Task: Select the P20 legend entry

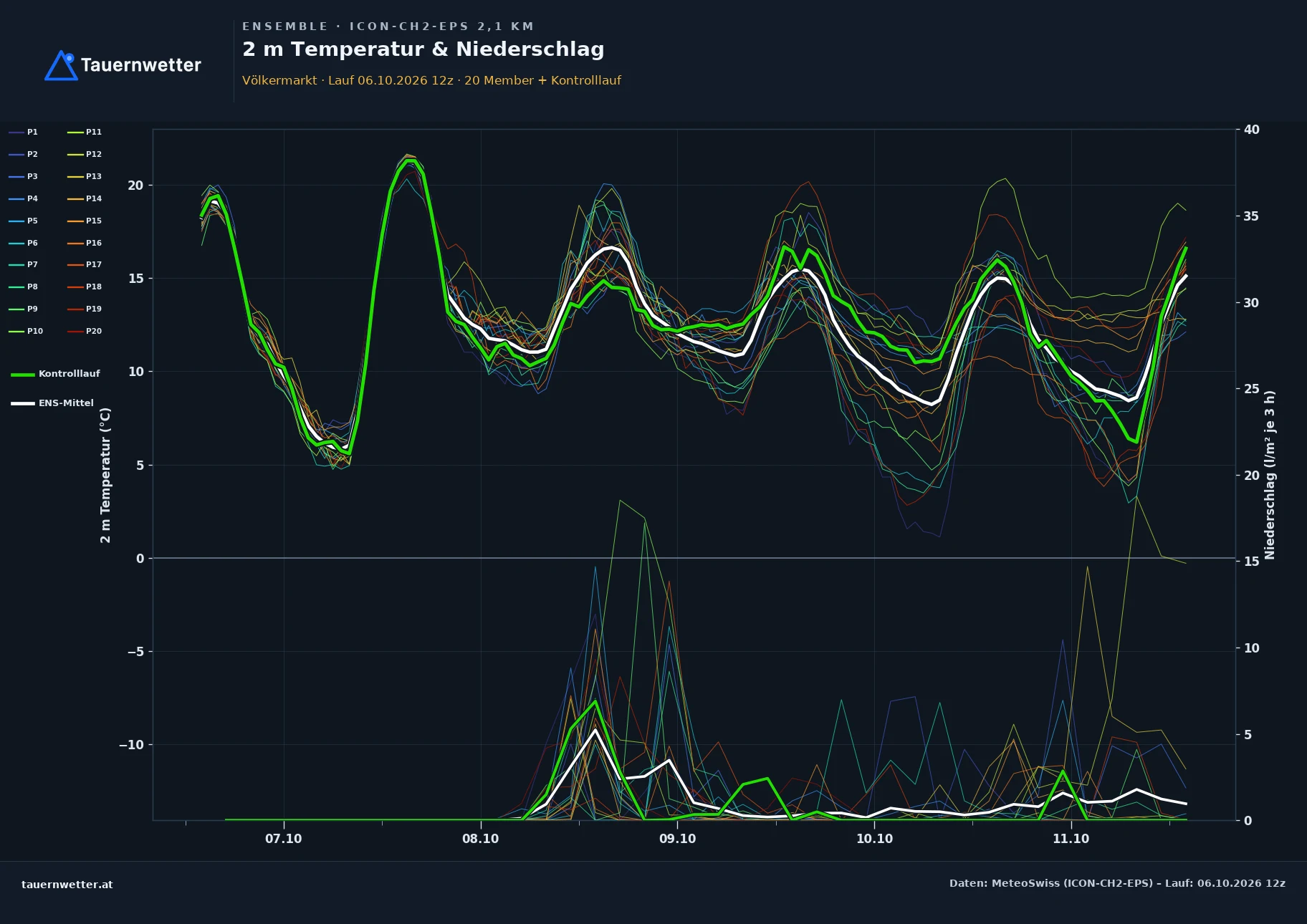Action: [x=85, y=331]
